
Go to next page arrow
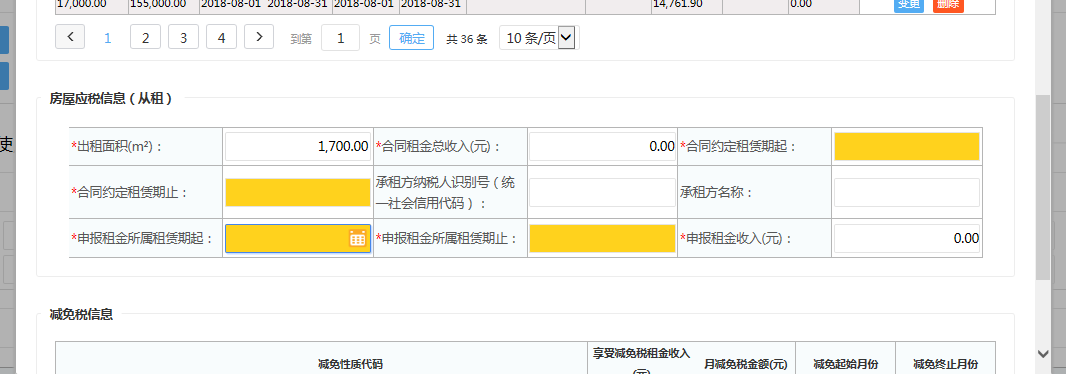pyautogui.click(x=258, y=37)
